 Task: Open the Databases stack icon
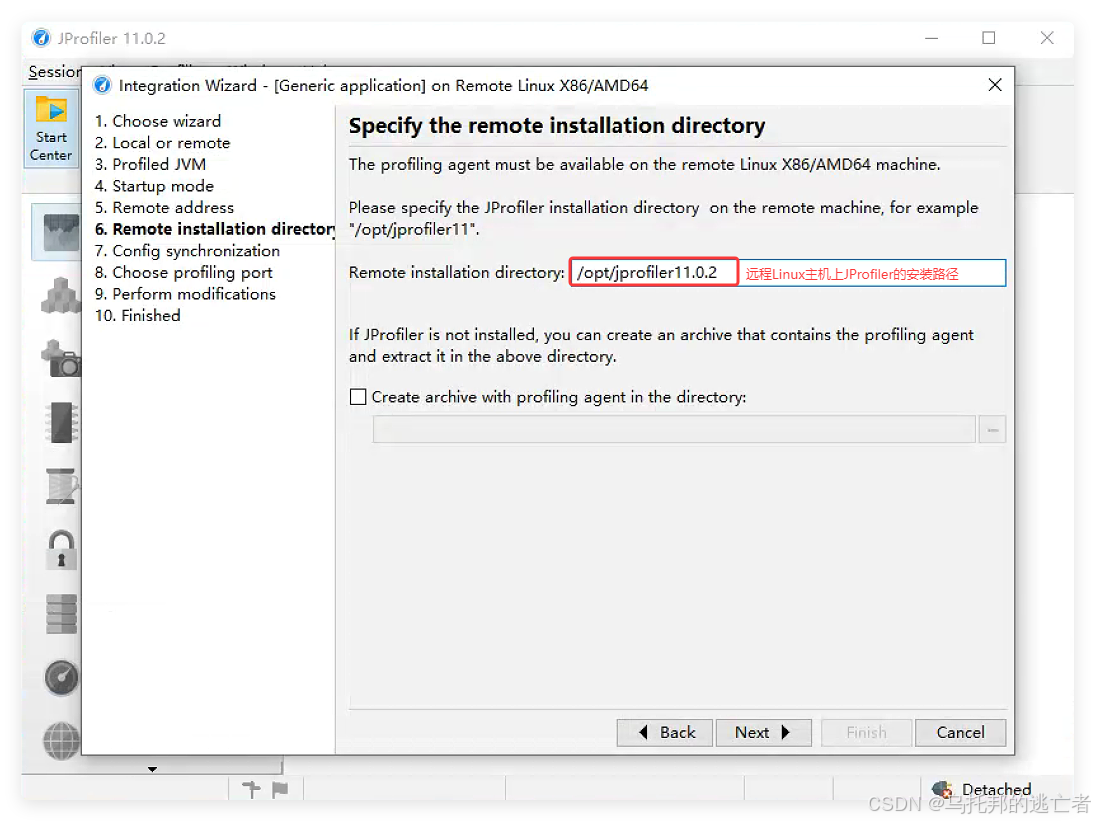[61, 614]
